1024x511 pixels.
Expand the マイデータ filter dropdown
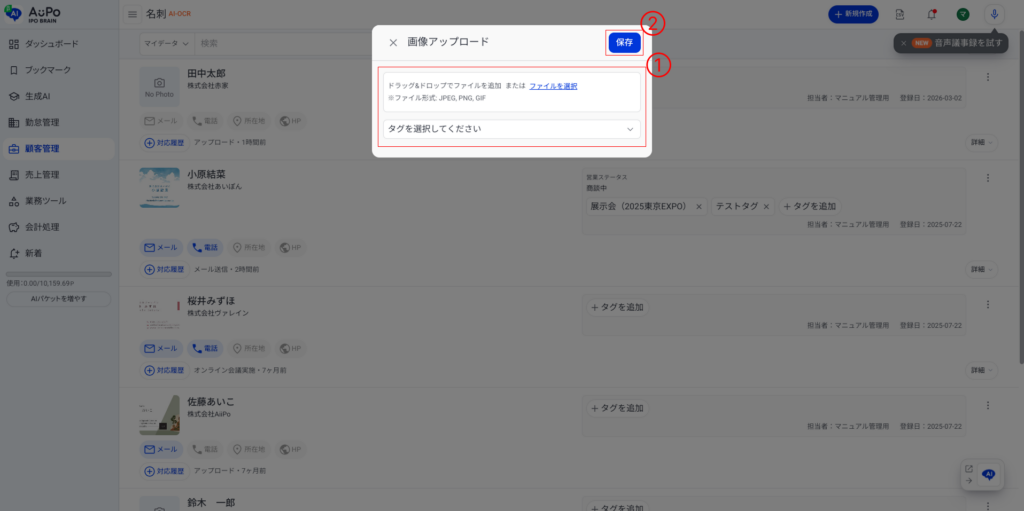[166, 44]
